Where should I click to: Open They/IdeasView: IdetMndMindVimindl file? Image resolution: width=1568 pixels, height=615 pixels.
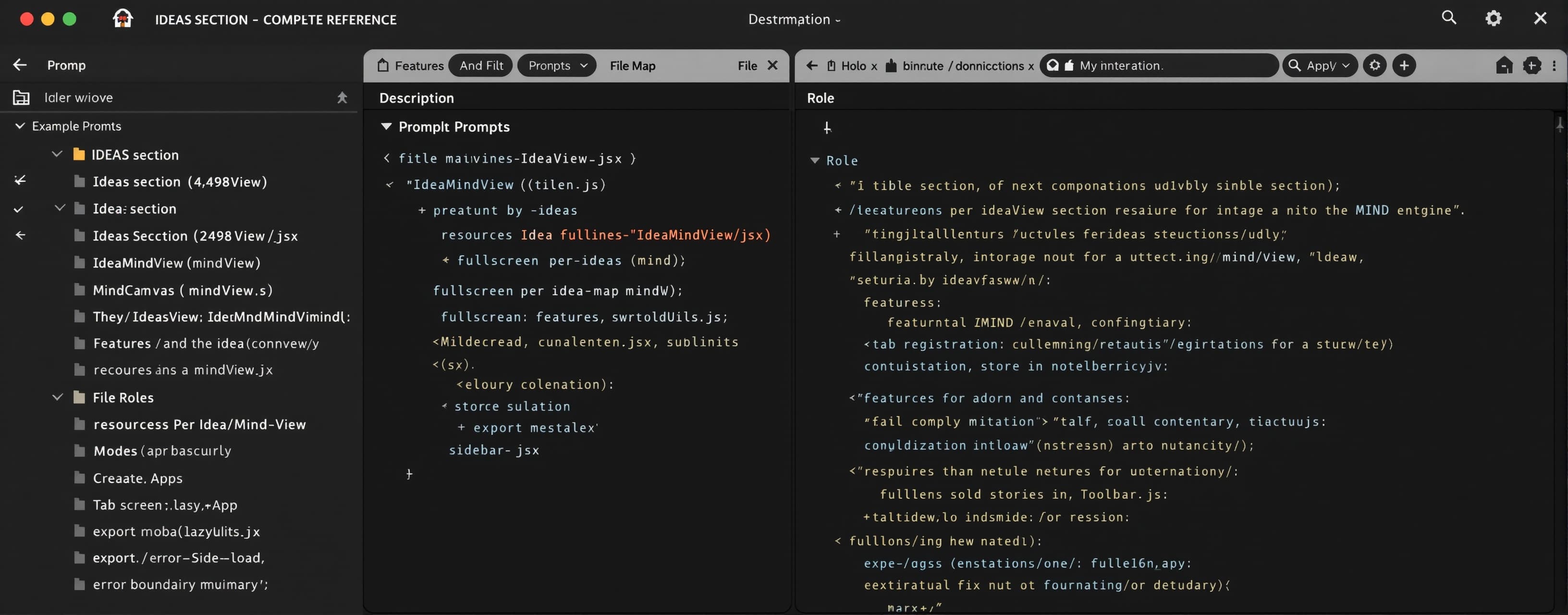click(221, 316)
